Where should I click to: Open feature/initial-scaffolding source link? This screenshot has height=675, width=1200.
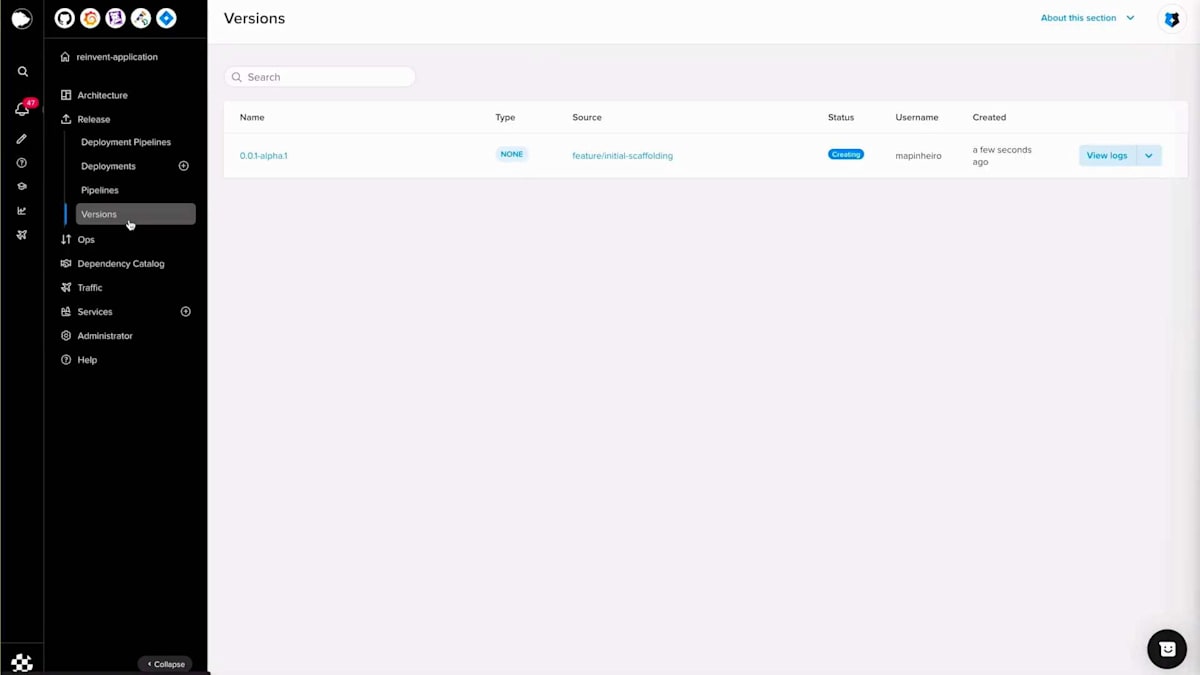622,156
